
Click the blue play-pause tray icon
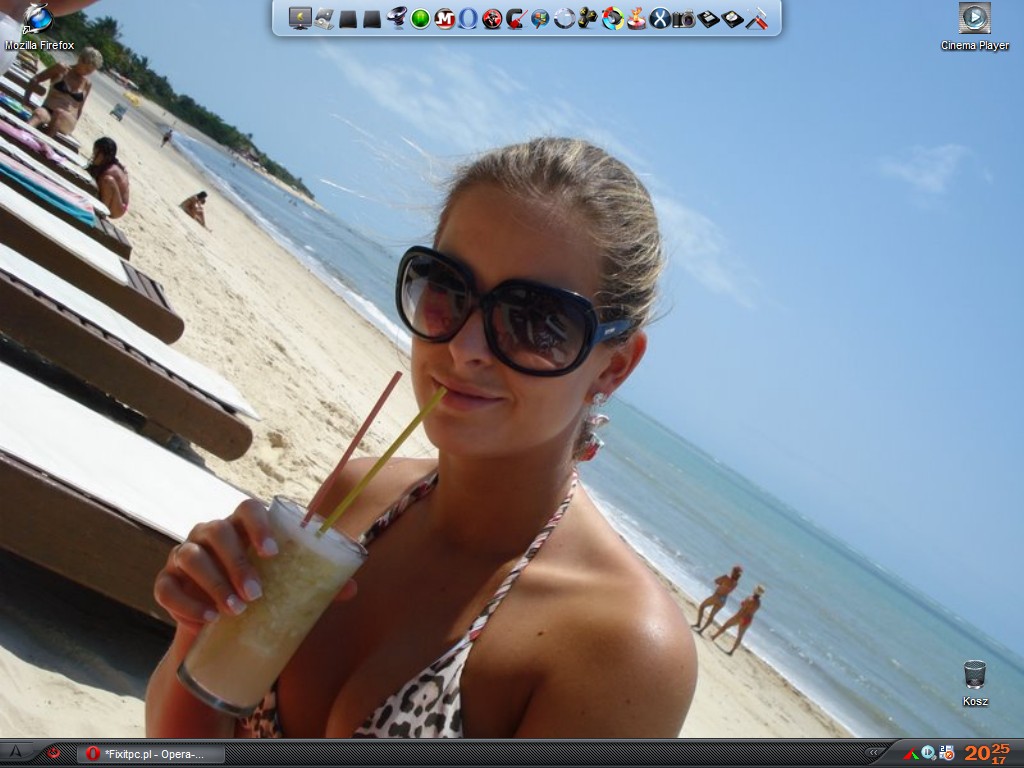click(928, 753)
